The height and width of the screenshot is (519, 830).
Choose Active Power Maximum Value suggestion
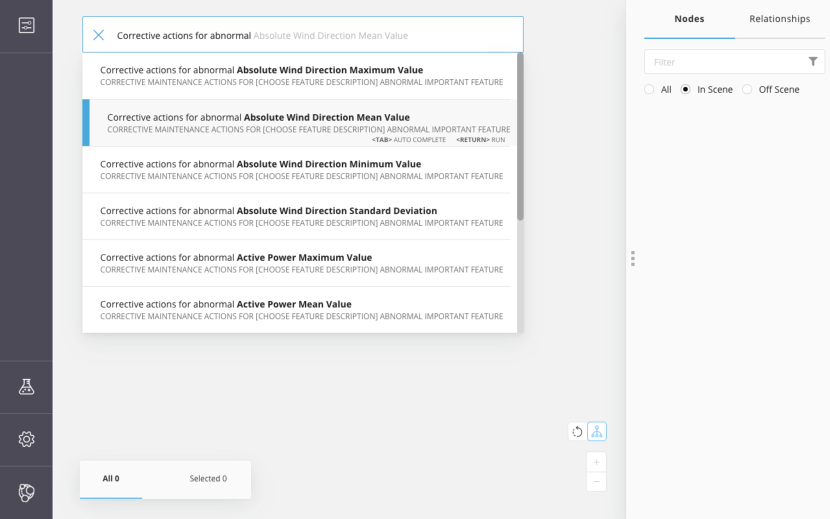[296, 263]
